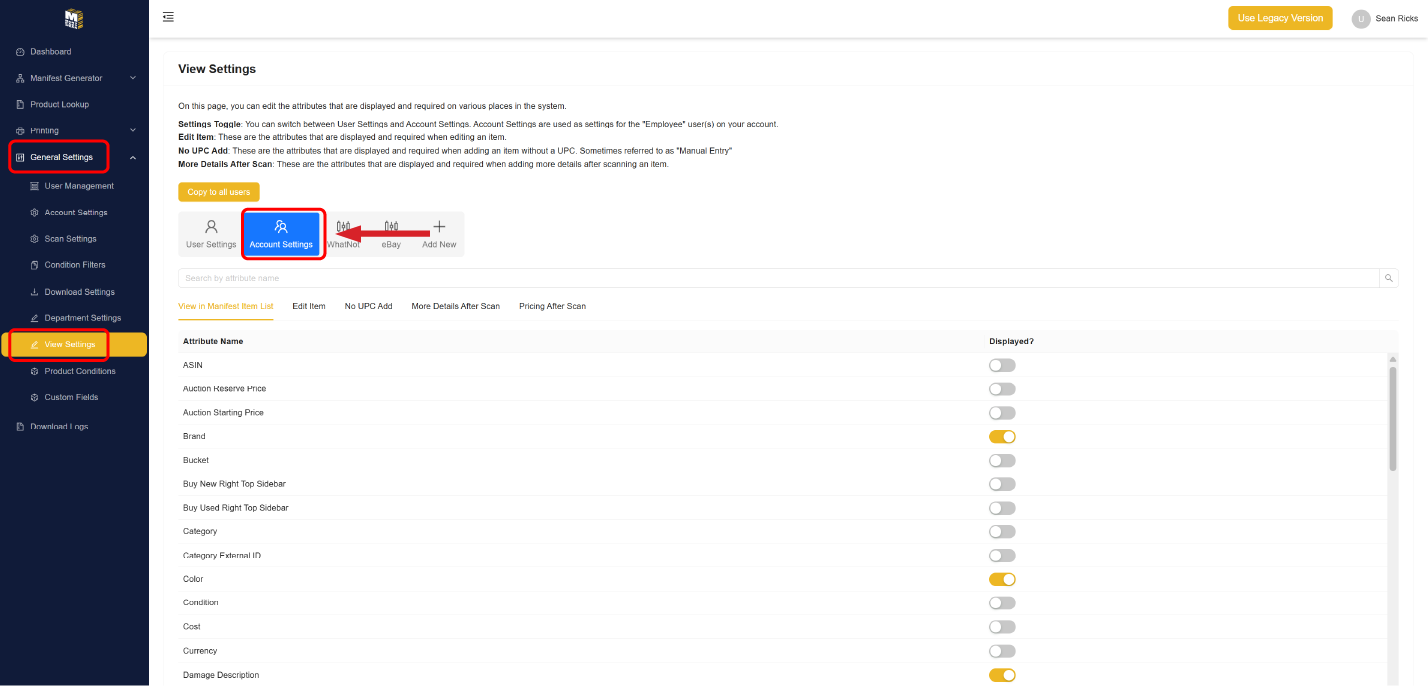The width and height of the screenshot is (1428, 686).
Task: Click the sidebar collapse hamburger icon
Action: [x=168, y=17]
